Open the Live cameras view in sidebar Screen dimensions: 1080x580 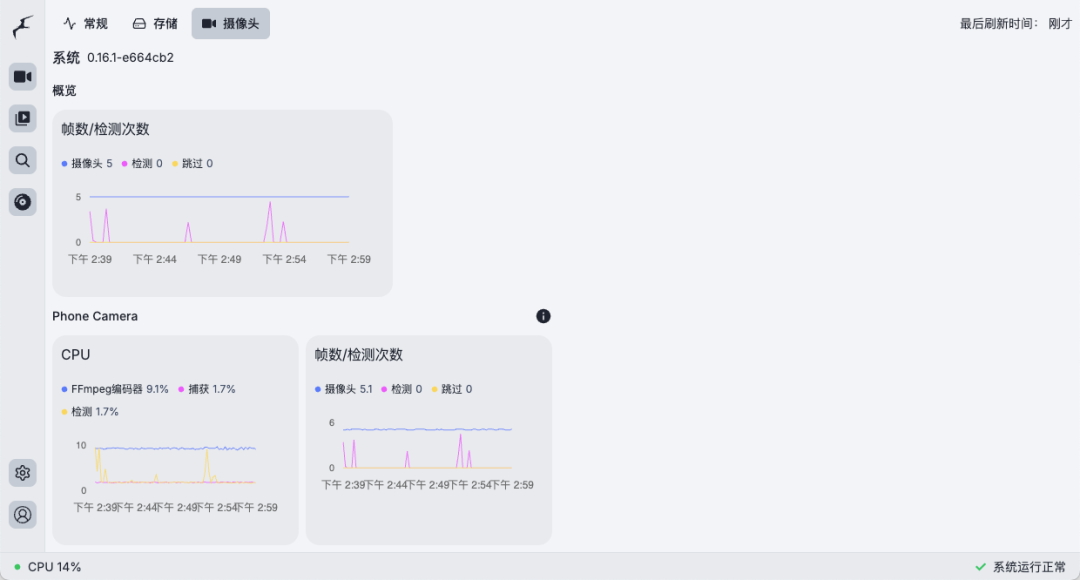(x=22, y=76)
